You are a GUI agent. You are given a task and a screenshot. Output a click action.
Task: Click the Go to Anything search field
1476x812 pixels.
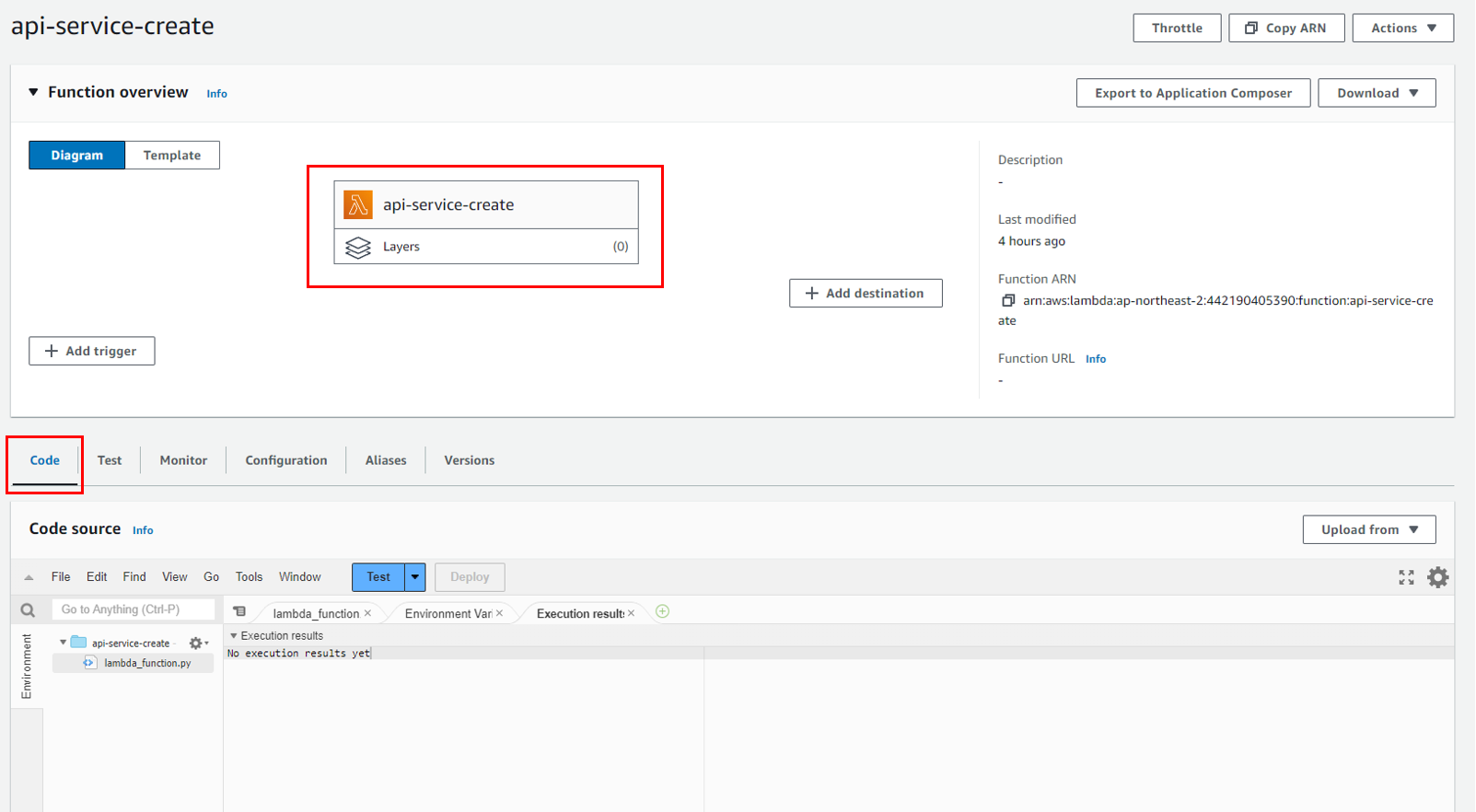click(x=134, y=609)
